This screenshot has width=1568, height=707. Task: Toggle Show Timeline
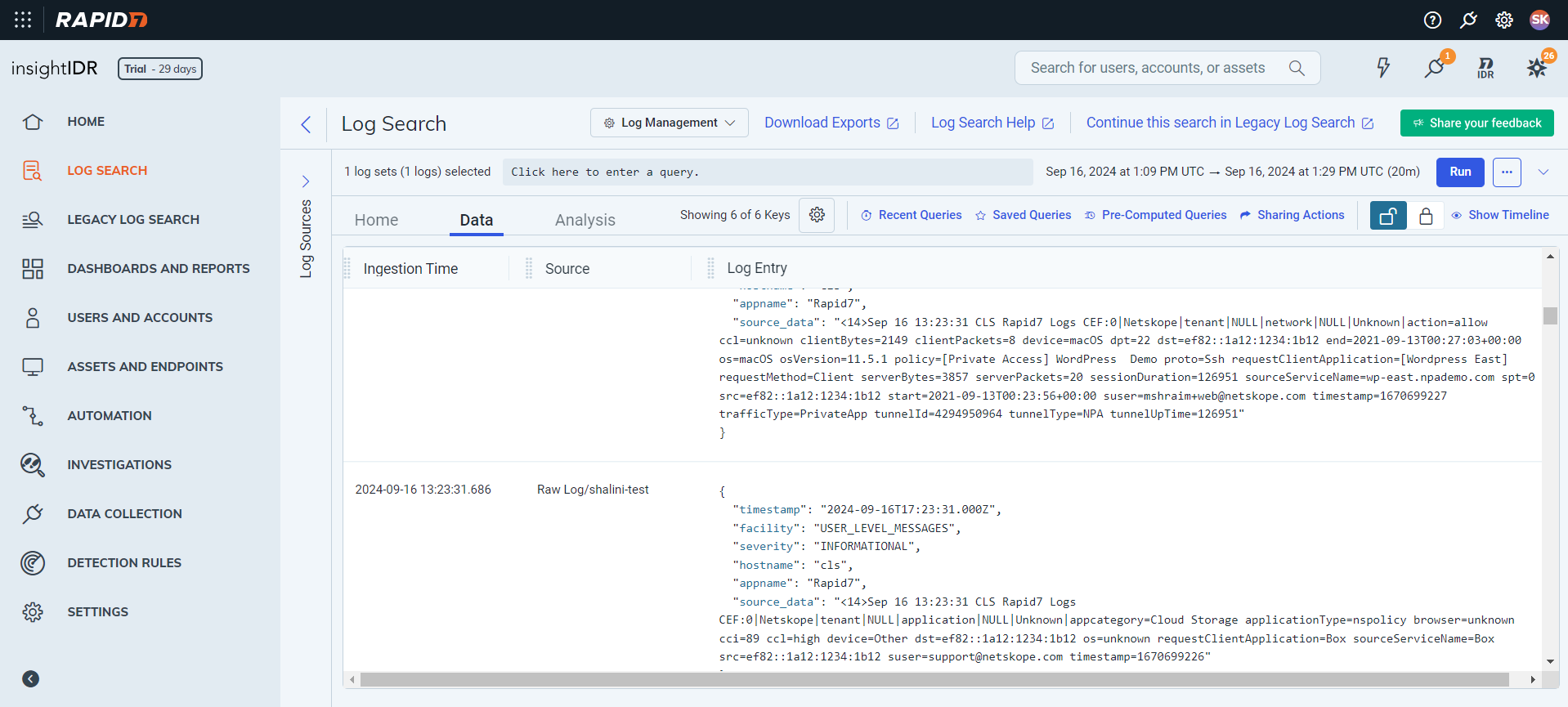1500,215
